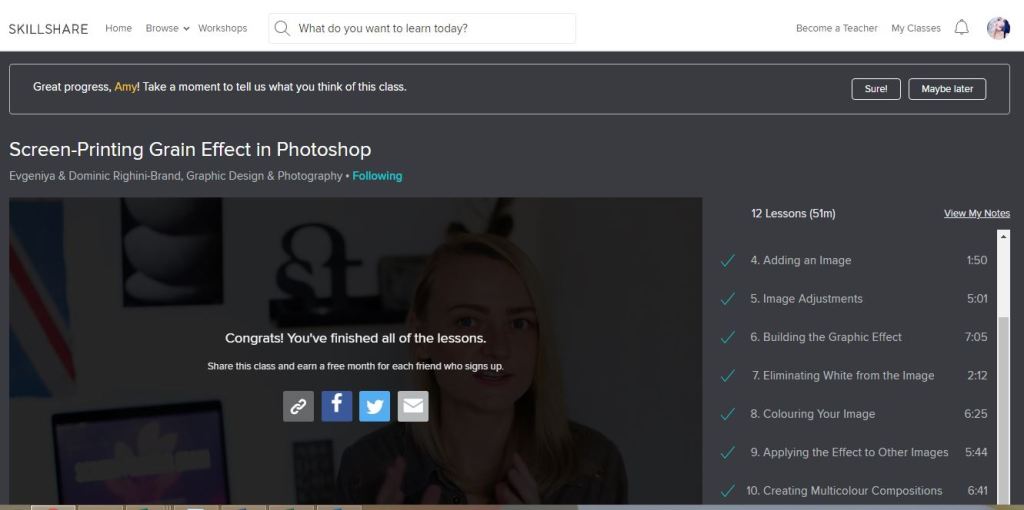Toggle checkmark for Colouring Your Image lesson
Screen dimensions: 1024x510
point(728,414)
